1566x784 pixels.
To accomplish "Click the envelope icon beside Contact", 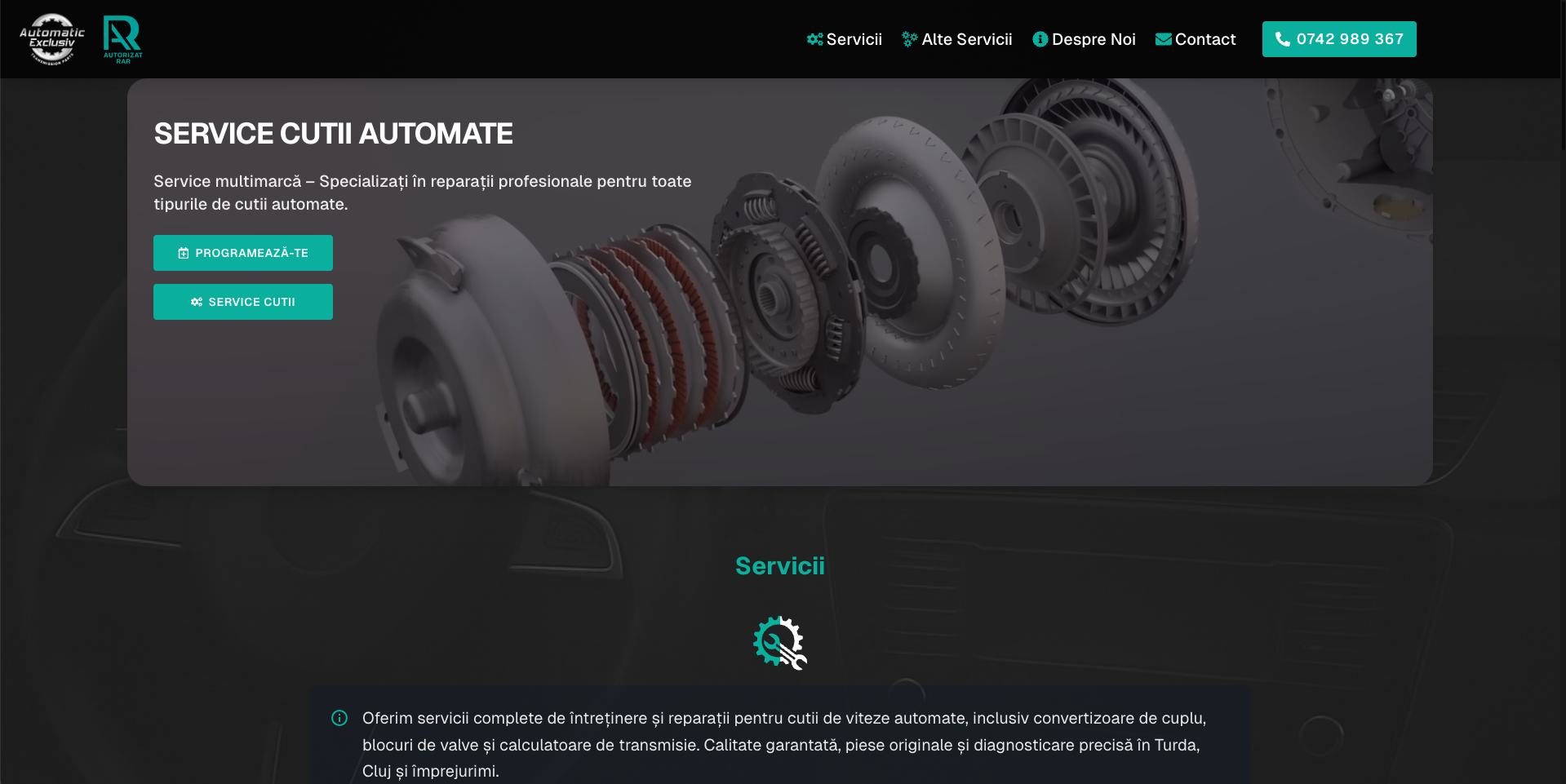I will pyautogui.click(x=1164, y=39).
